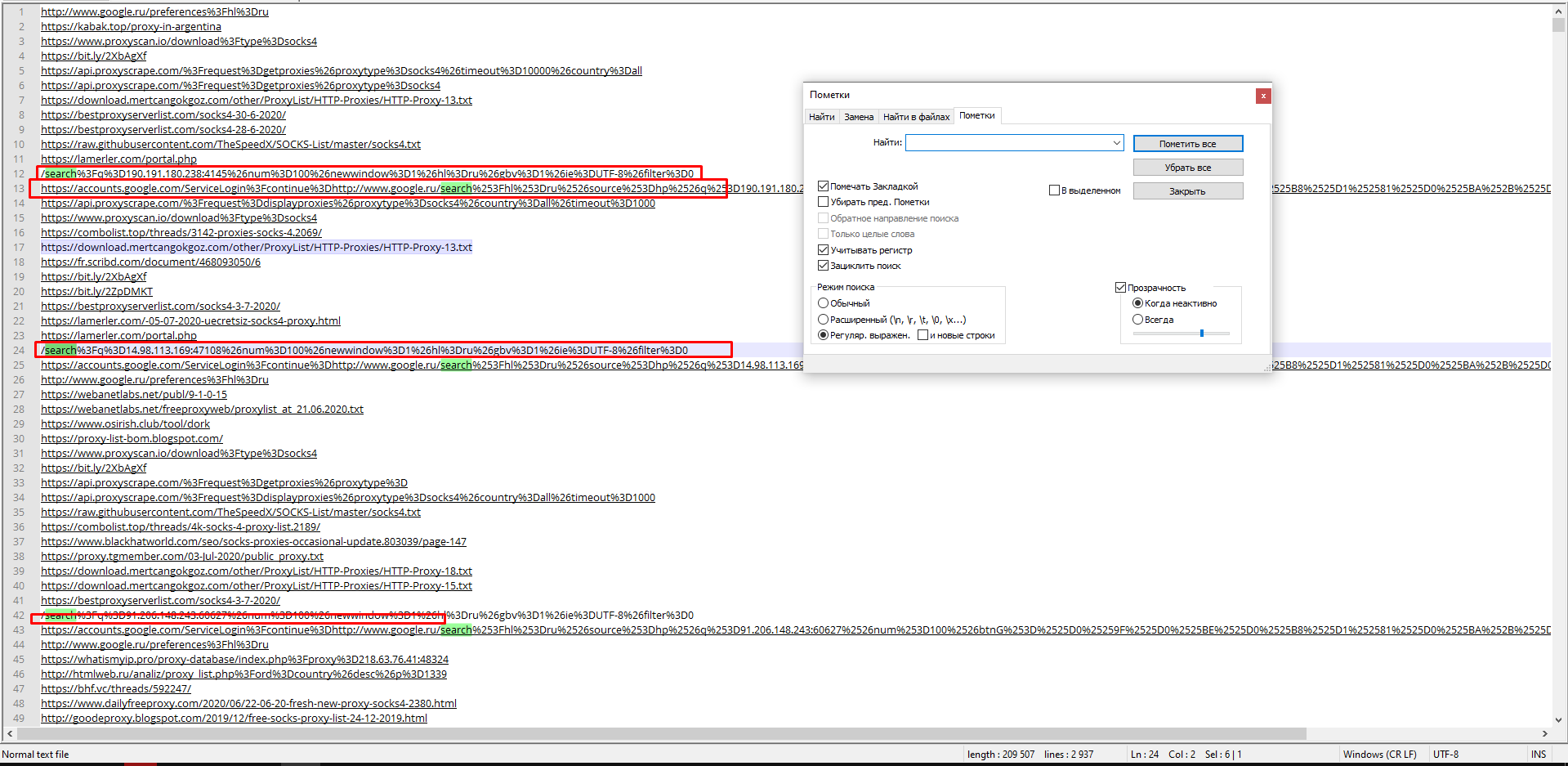This screenshot has height=766, width=1568.
Task: Click the Убрать все button
Action: pos(1187,168)
